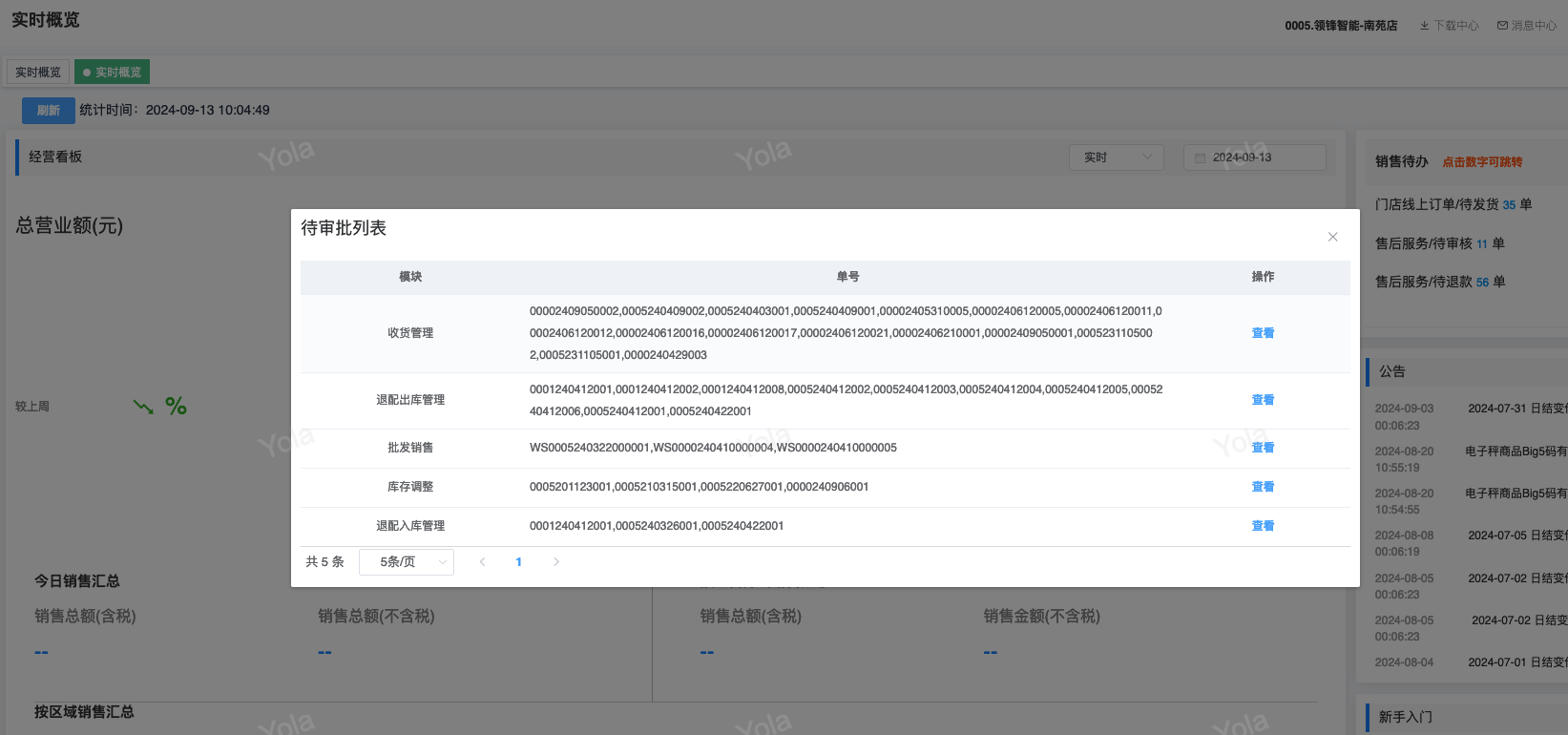The image size is (1568, 735).
Task: Click 查看 for 退配出库管理 row
Action: pyautogui.click(x=1263, y=400)
